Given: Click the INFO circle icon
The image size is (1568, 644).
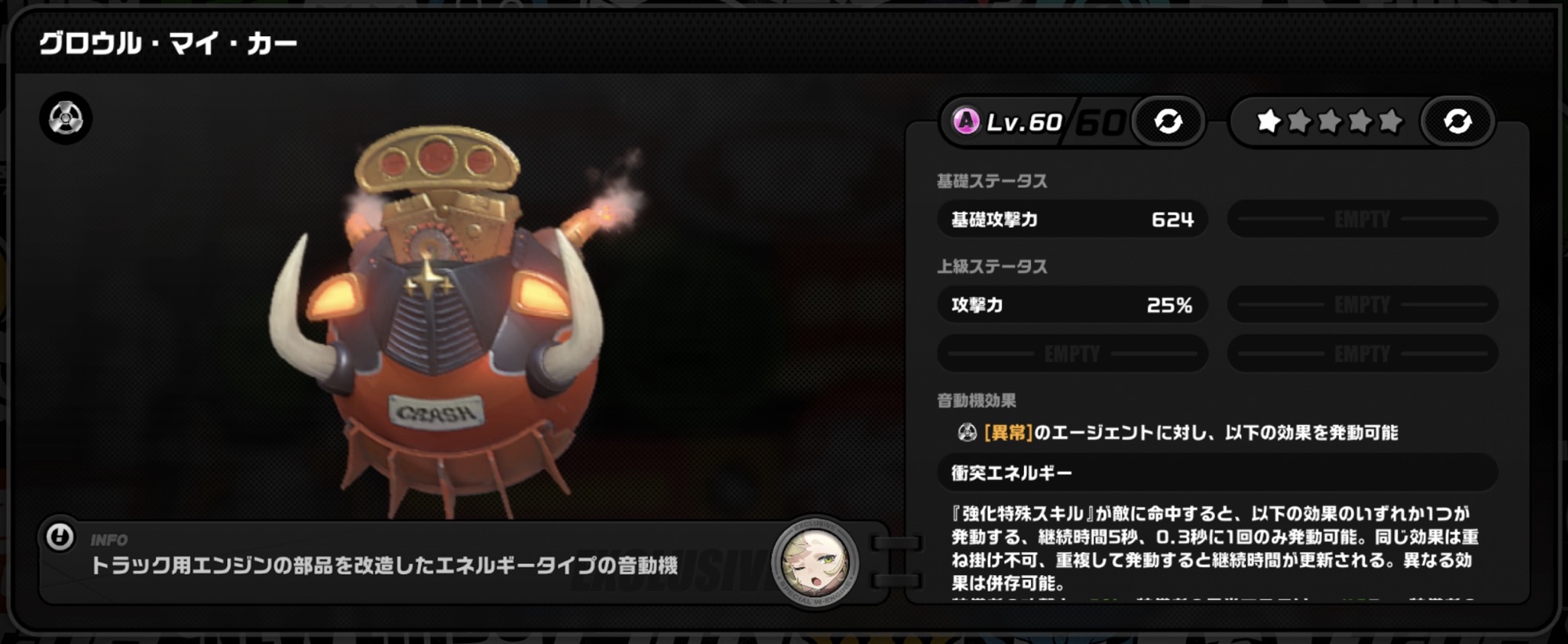Looking at the screenshot, I should (60, 537).
